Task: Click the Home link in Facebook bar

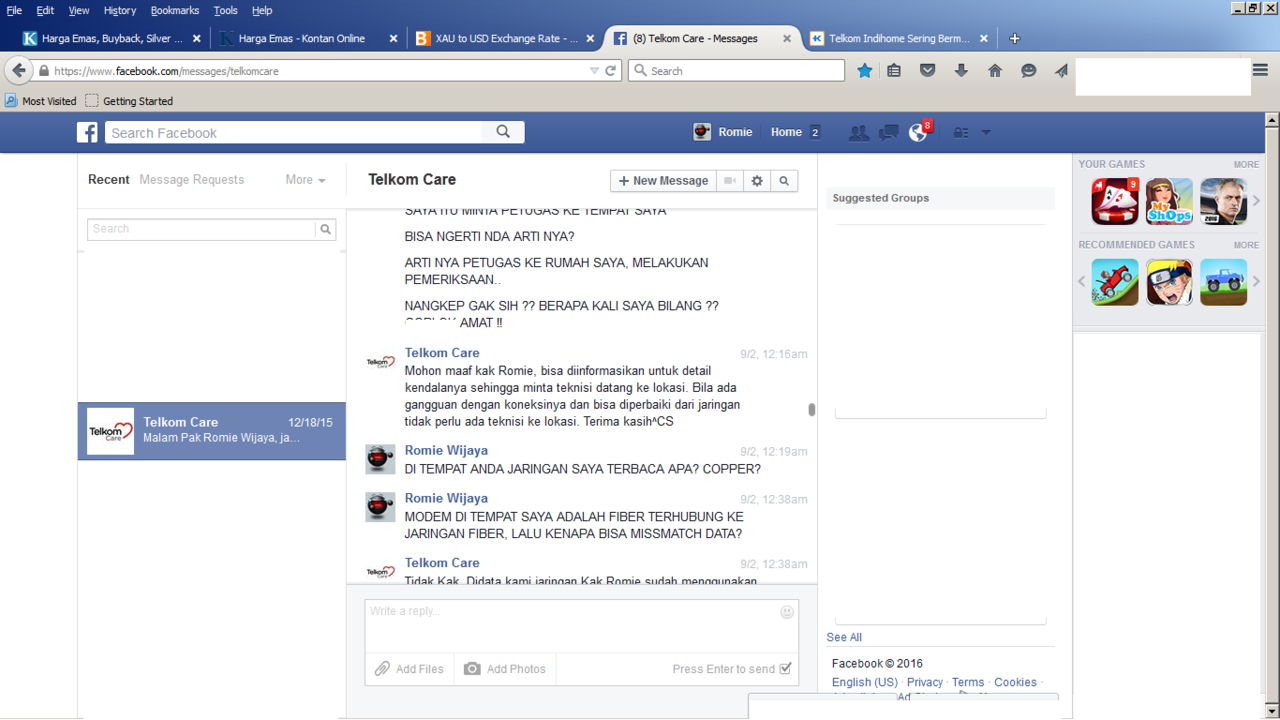Action: (786, 132)
